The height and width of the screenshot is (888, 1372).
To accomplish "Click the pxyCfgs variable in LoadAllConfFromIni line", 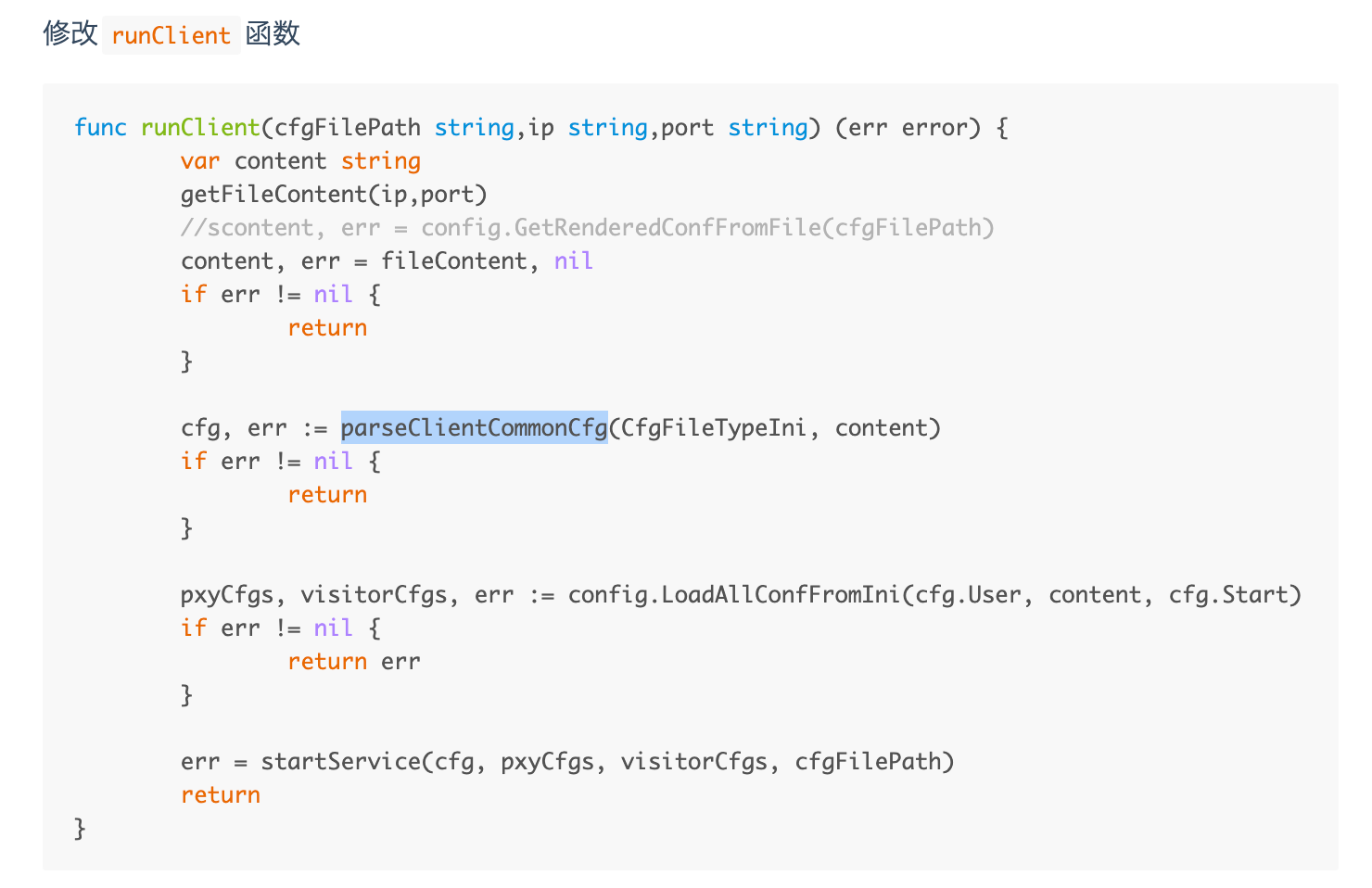I will coord(227,594).
